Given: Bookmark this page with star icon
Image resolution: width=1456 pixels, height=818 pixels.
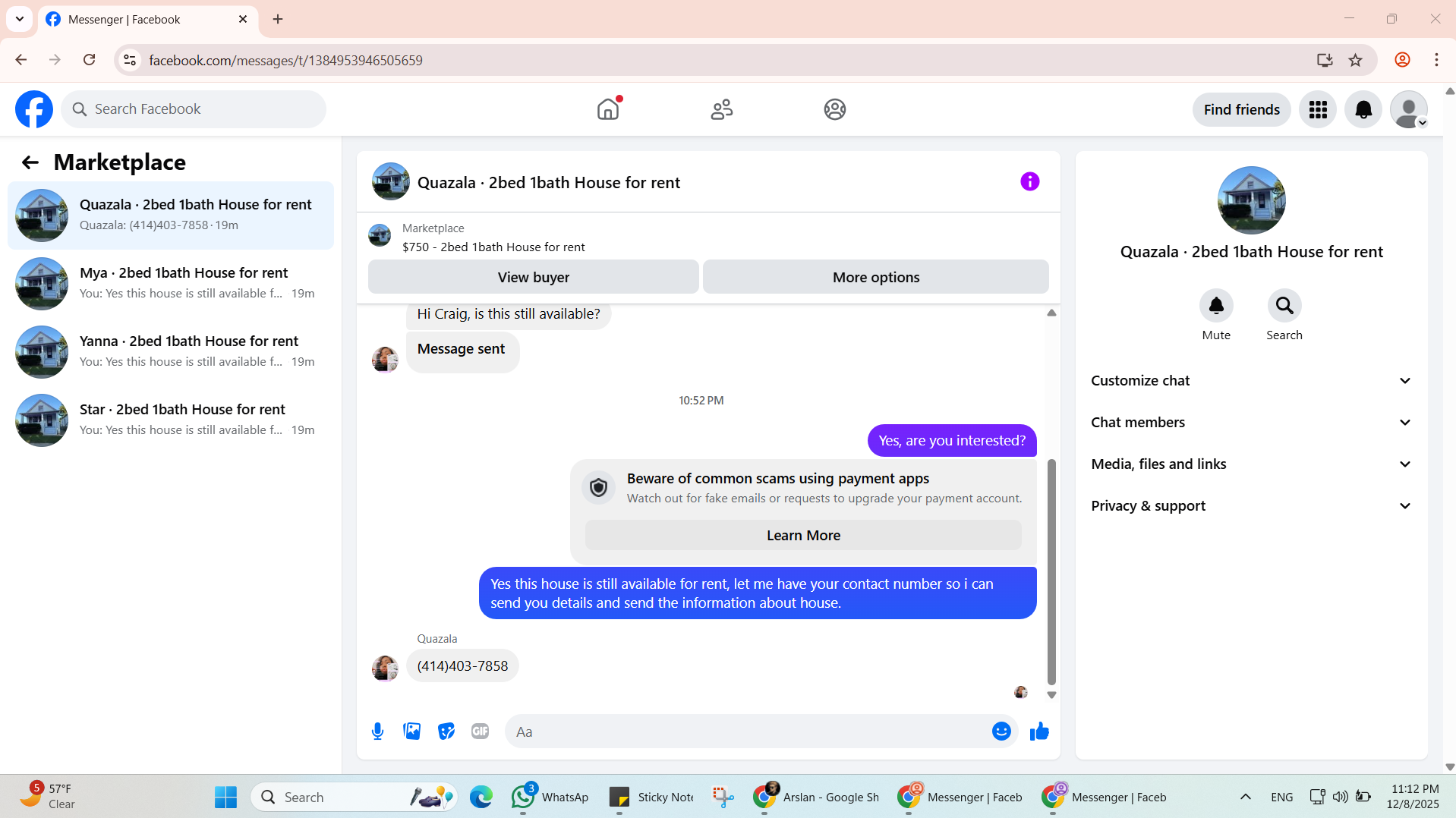Looking at the screenshot, I should (1356, 60).
